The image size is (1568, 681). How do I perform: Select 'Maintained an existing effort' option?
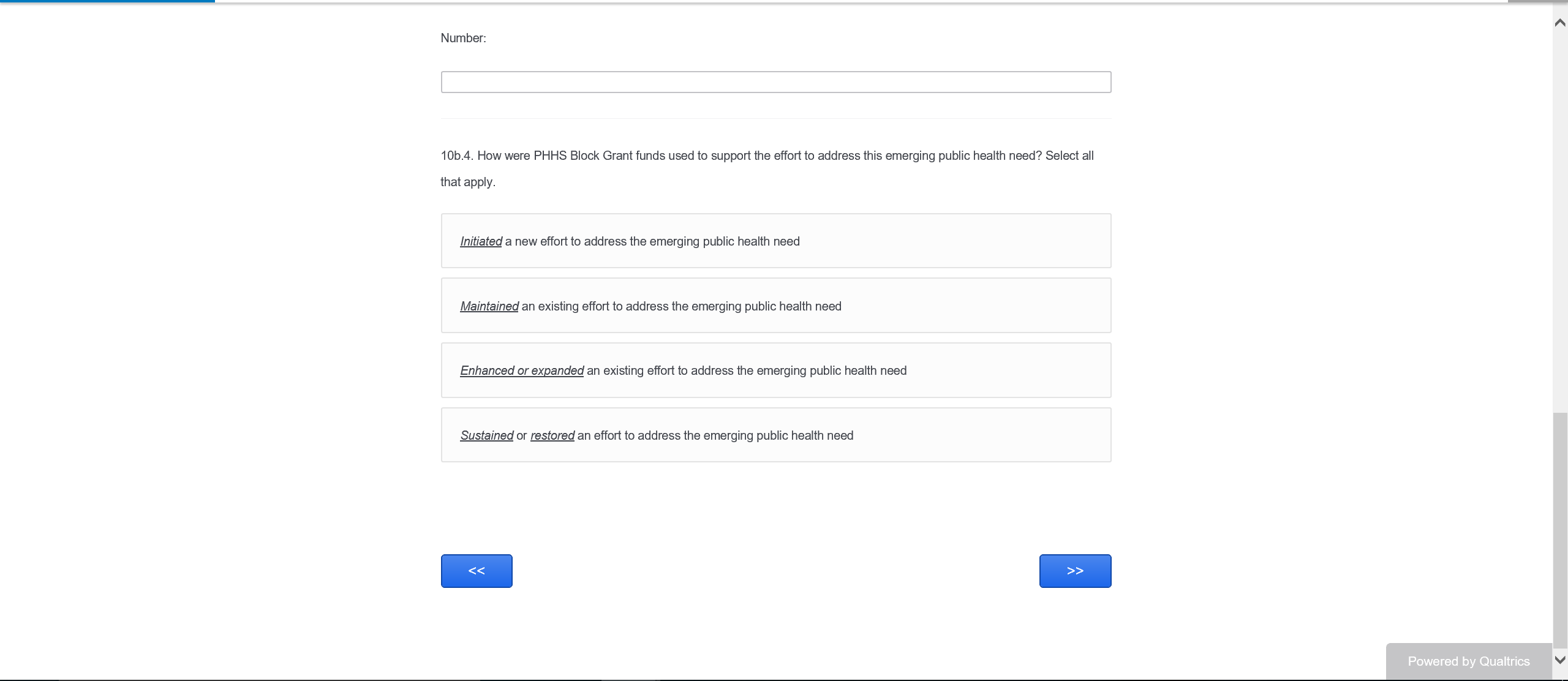pyautogui.click(x=775, y=306)
